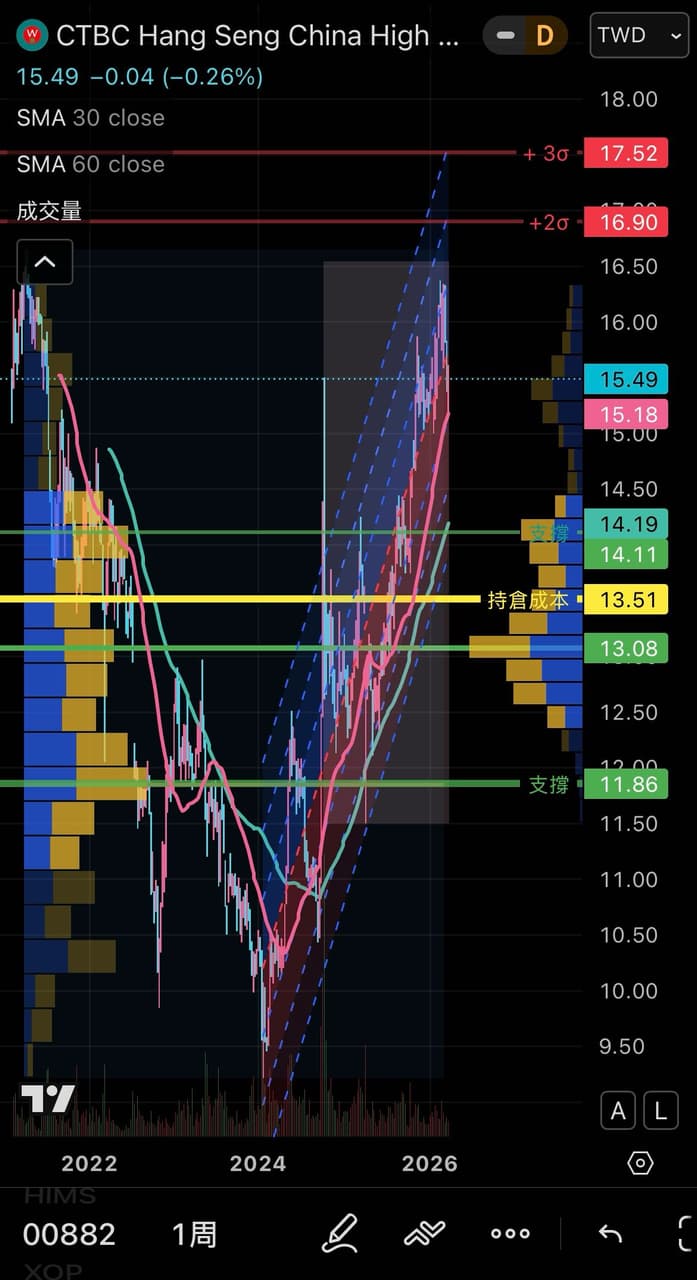This screenshot has width=697, height=1280.
Task: Tap the 支撐 support label 11.86
Action: tap(627, 784)
